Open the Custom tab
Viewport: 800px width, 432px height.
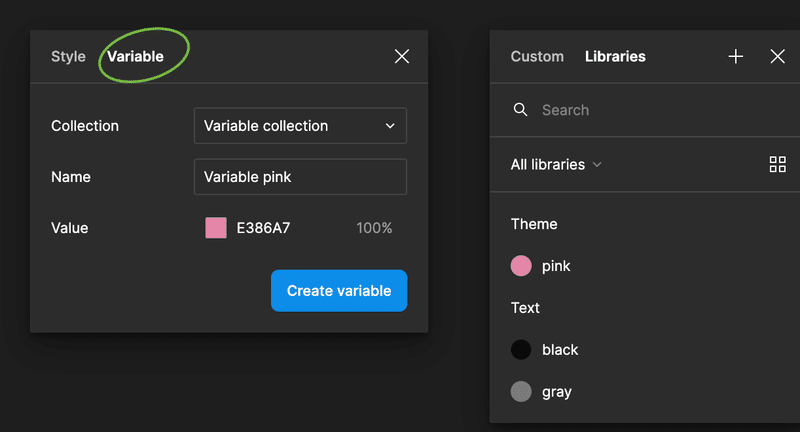click(x=537, y=57)
